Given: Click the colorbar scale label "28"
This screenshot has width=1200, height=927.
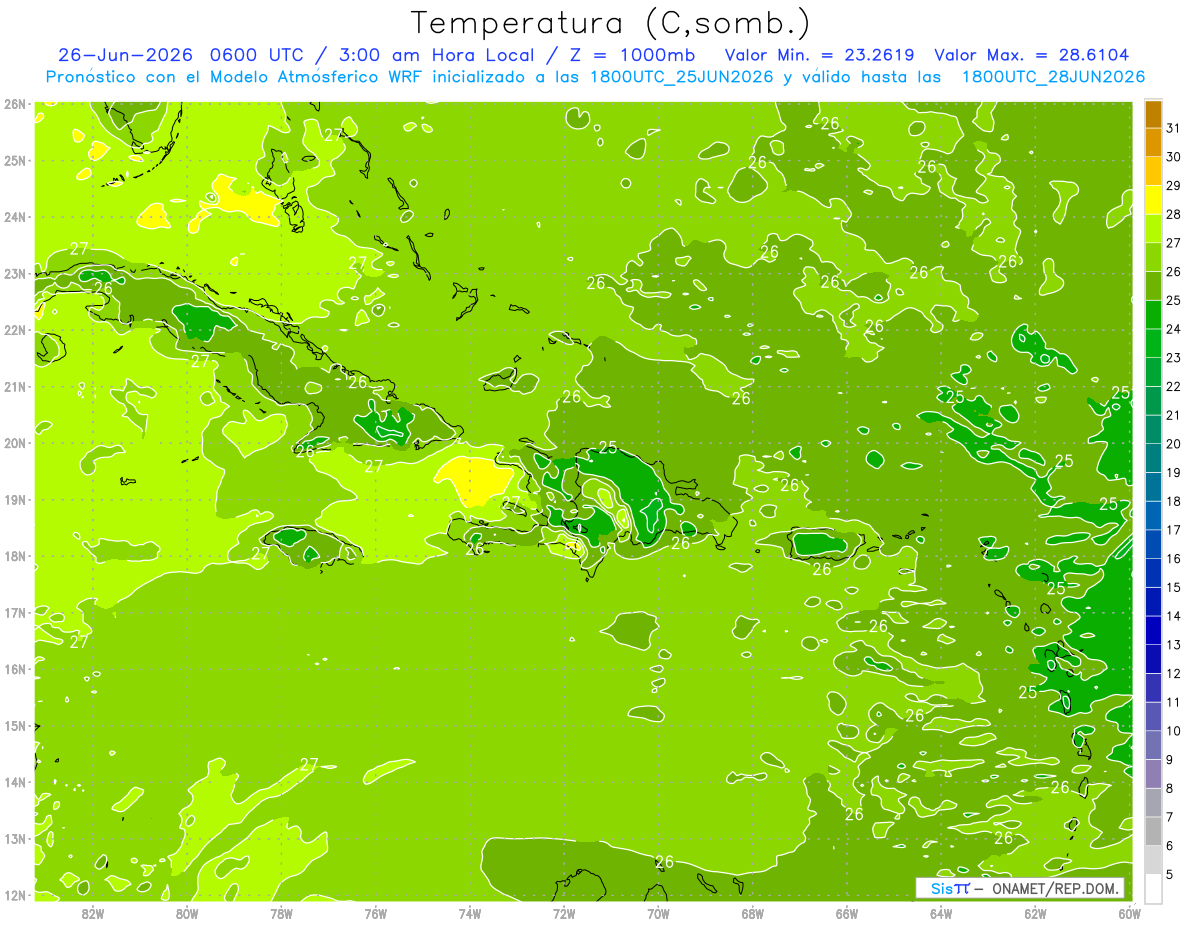Looking at the screenshot, I should [1173, 214].
